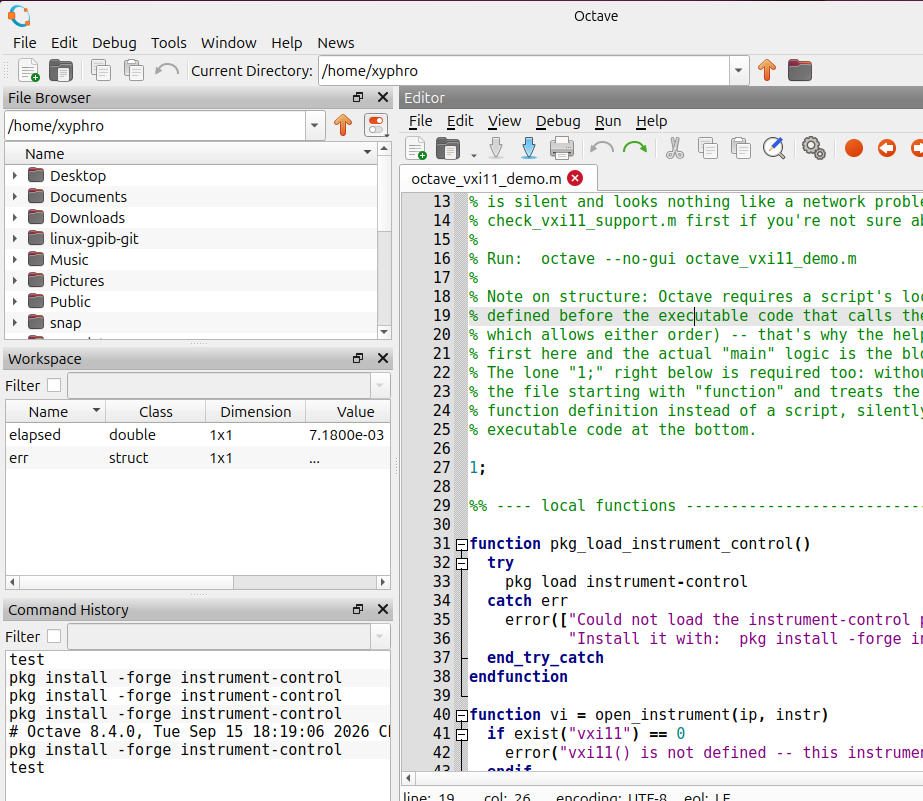Open the Editor View menu
Screen dimensions: 923x801
[504, 121]
